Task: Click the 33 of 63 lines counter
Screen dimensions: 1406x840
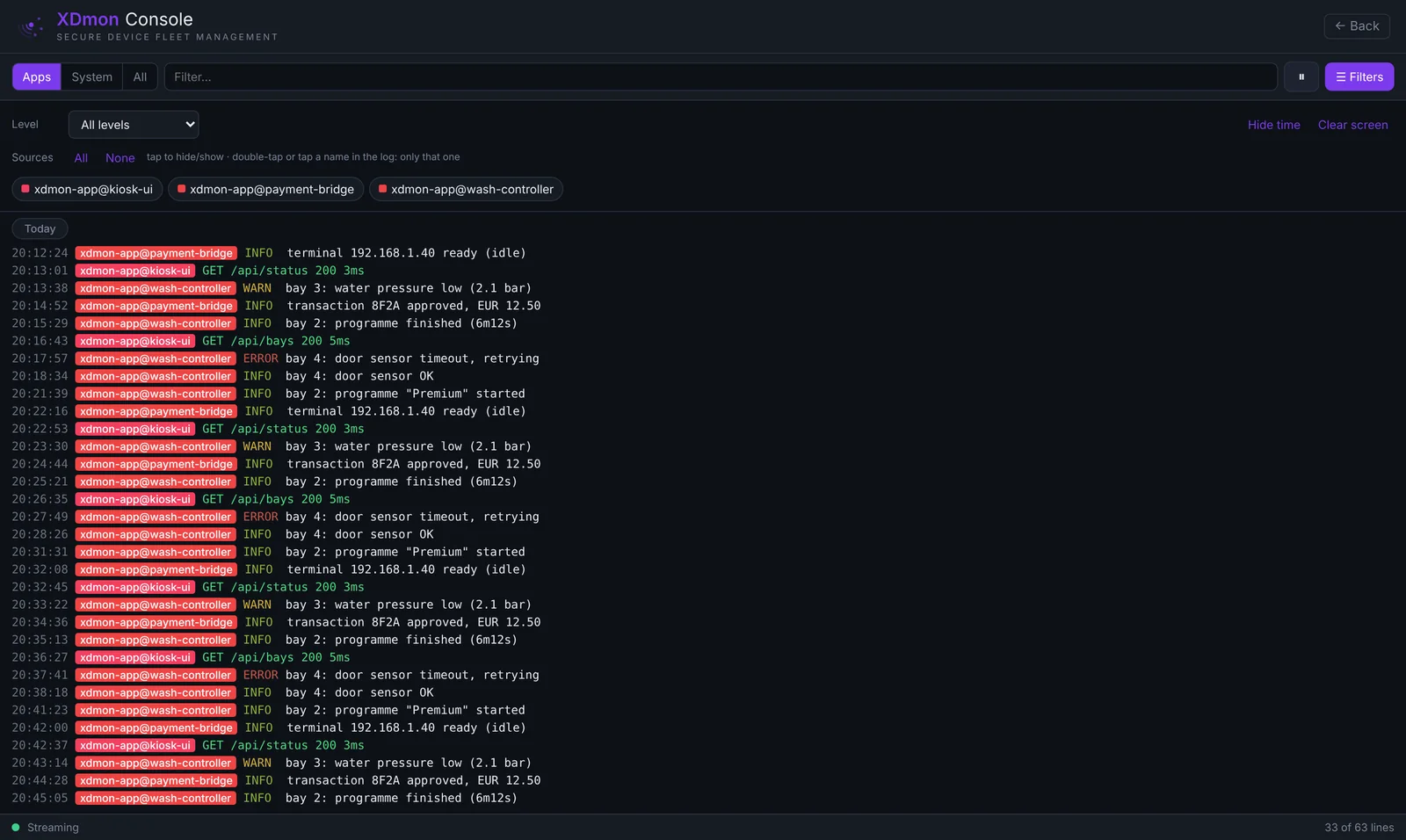Action: 1359,828
